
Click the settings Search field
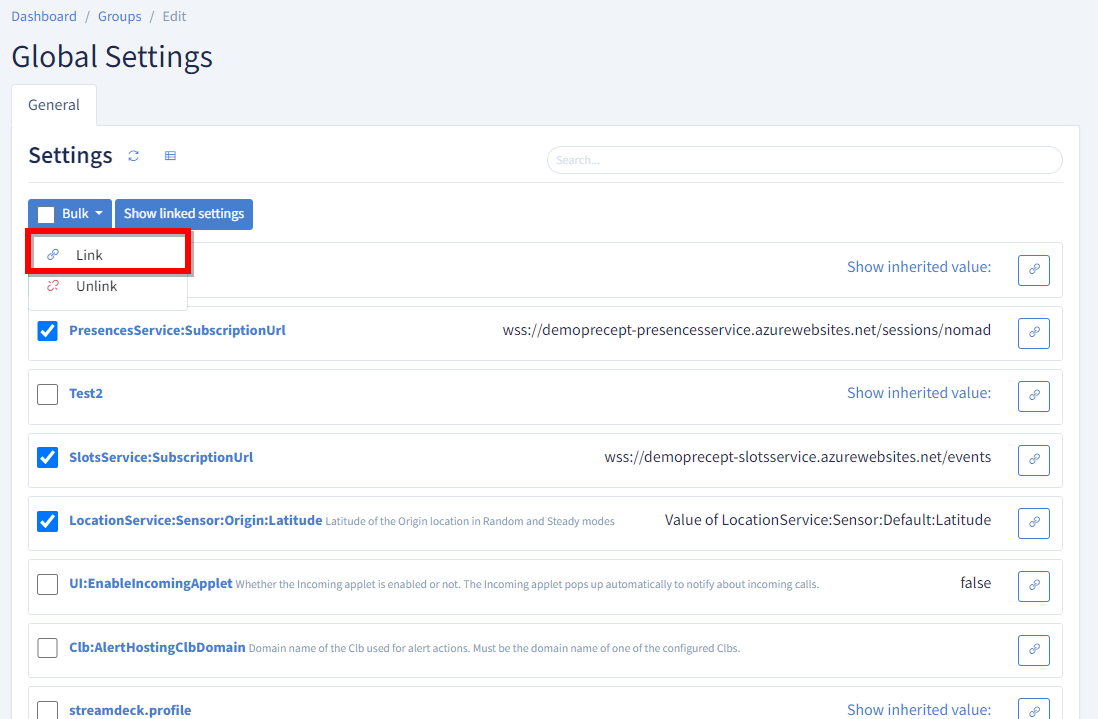coord(804,160)
